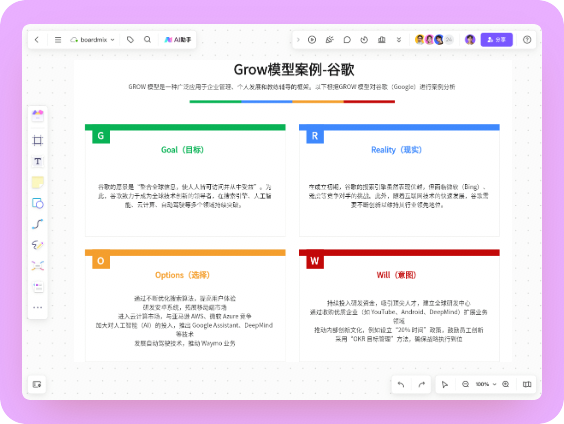Viewport: 564px width, 424px height.
Task: Zoom out with the minus magnifier
Action: pyautogui.click(x=465, y=384)
